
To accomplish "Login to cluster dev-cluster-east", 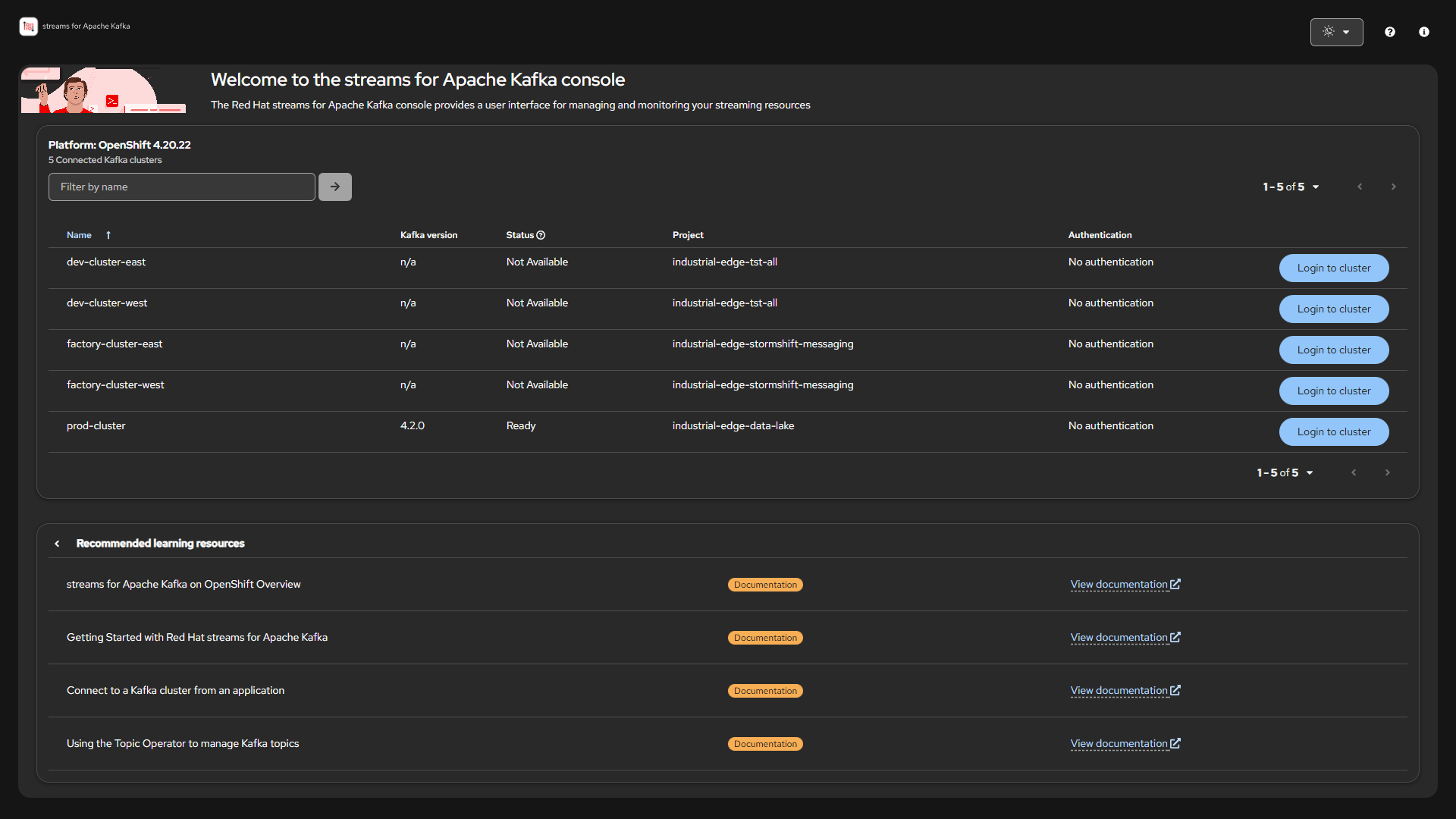I will 1334,268.
